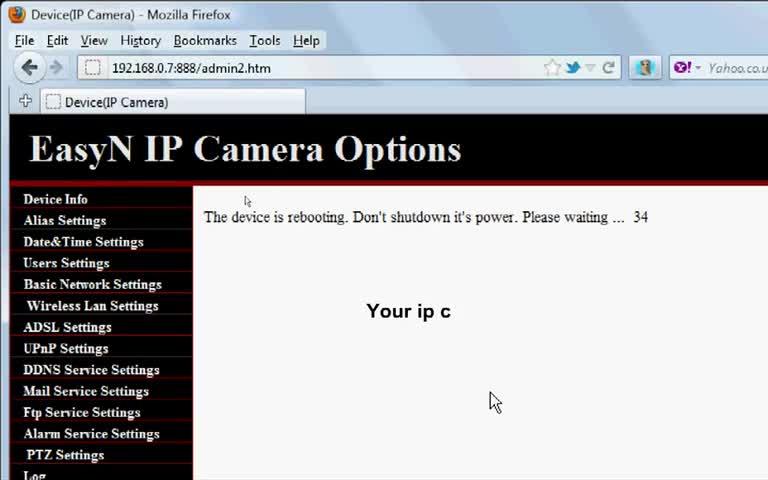Viewport: 768px width, 480px height.
Task: Open Ftp Service Settings
Action: 81,412
